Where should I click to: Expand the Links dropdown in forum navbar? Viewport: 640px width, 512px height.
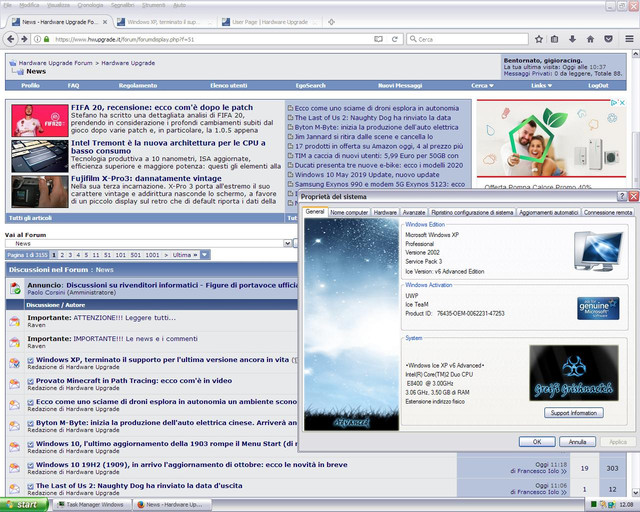[542, 85]
